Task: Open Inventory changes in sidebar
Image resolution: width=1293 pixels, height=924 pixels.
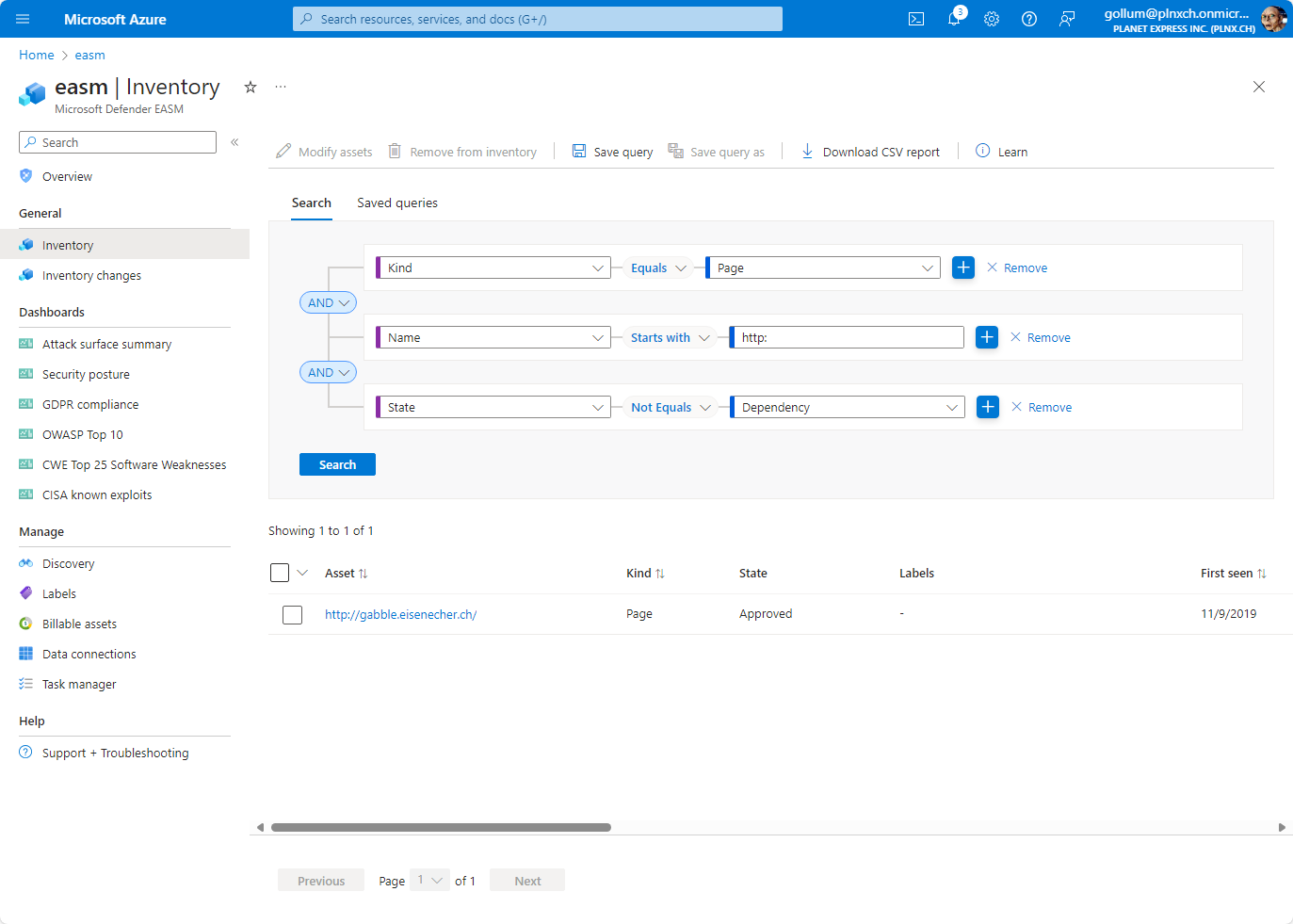Action: pos(91,275)
